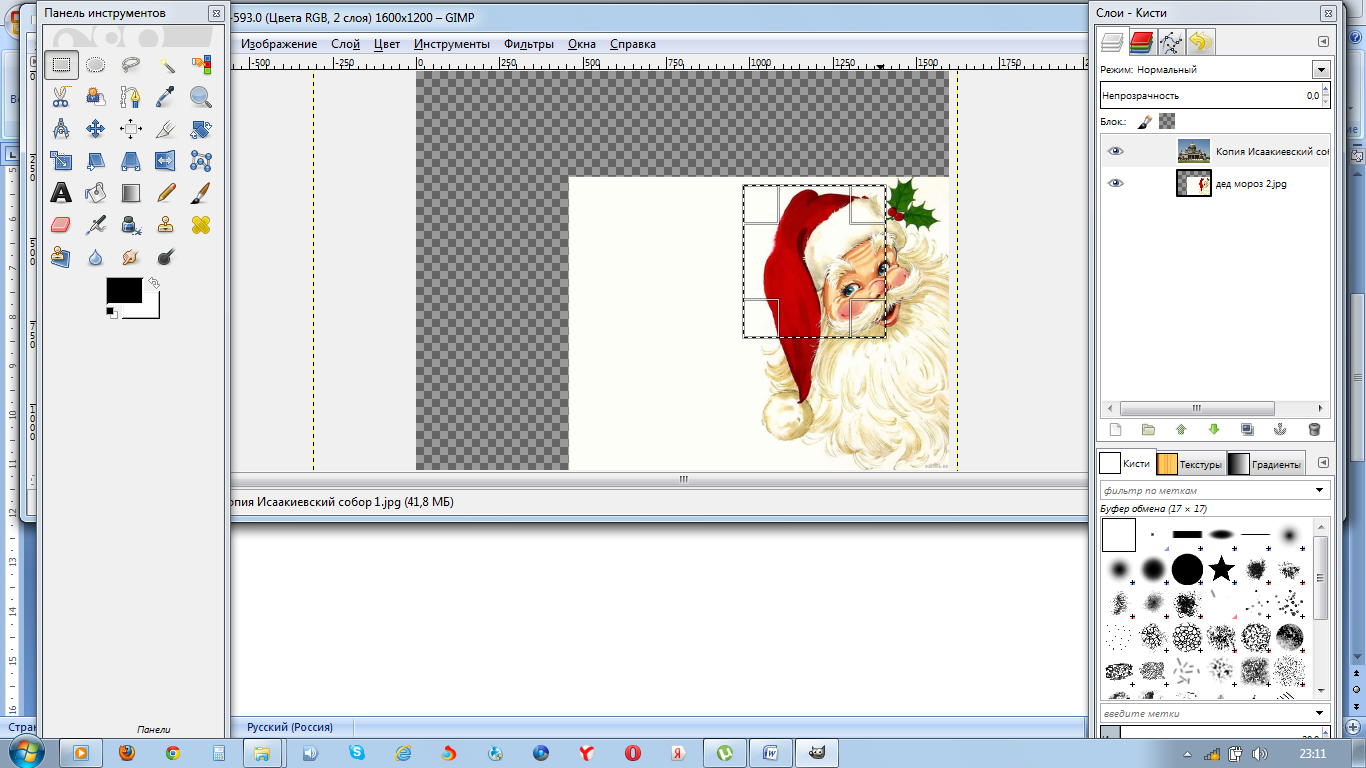Open Firefox from the Windows taskbar
Image resolution: width=1366 pixels, height=768 pixels.
(126, 753)
